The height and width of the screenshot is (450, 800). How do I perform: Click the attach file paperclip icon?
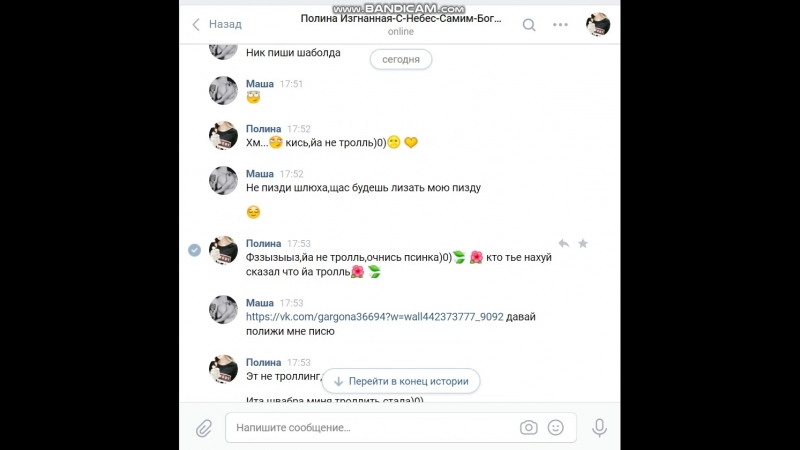(204, 428)
